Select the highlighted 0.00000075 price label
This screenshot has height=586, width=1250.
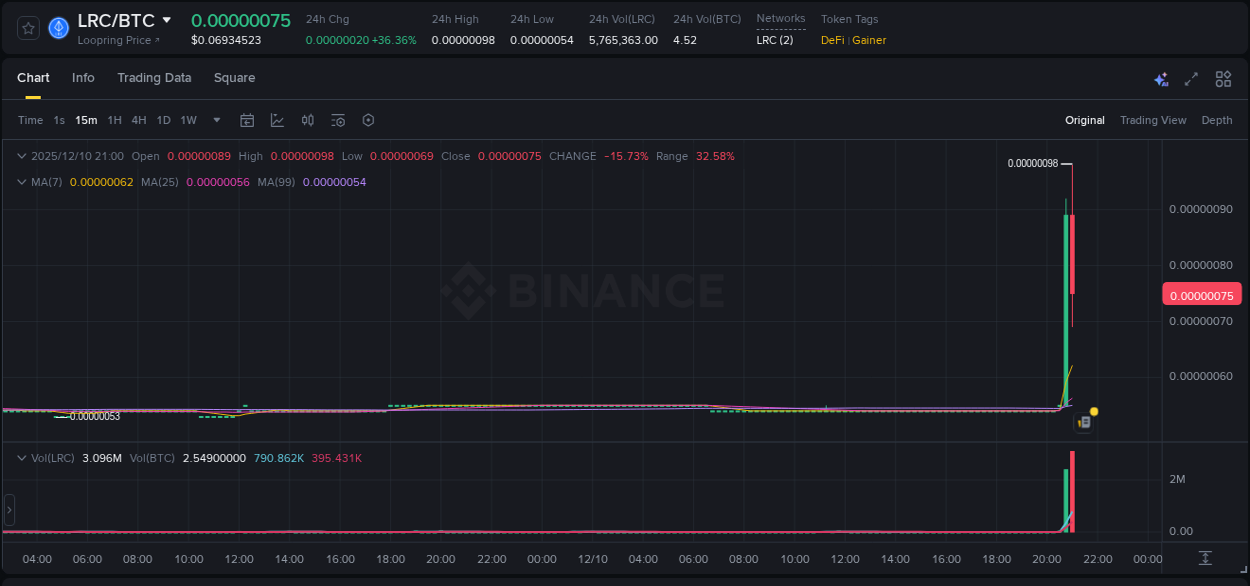[x=1202, y=293]
